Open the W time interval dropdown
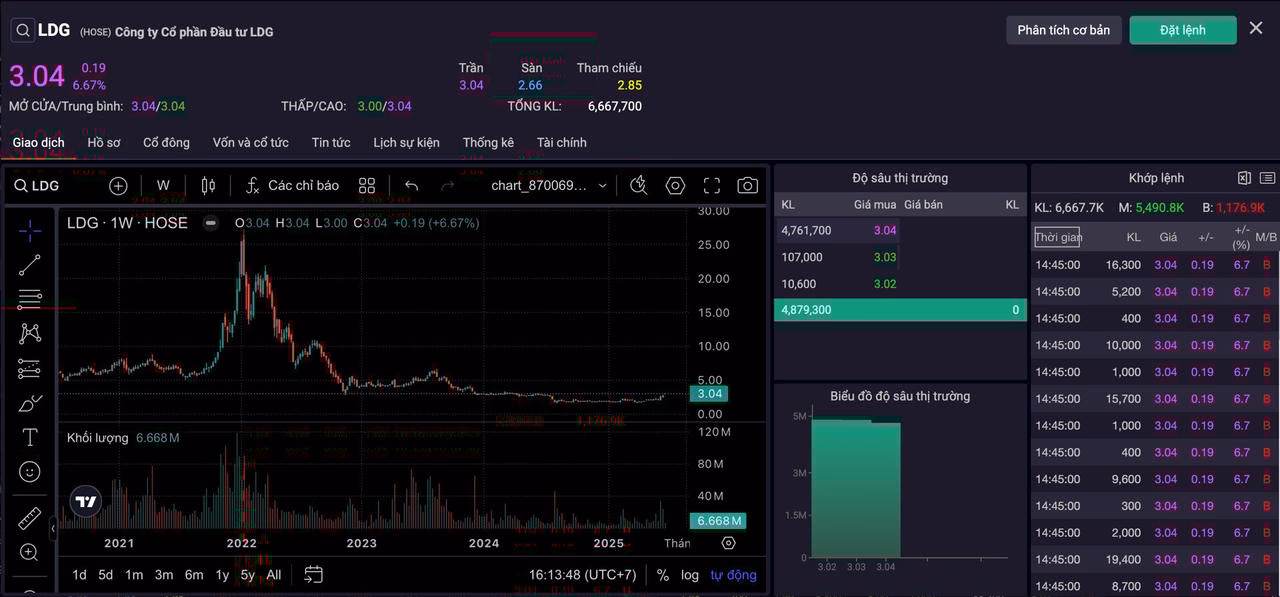 click(x=163, y=185)
